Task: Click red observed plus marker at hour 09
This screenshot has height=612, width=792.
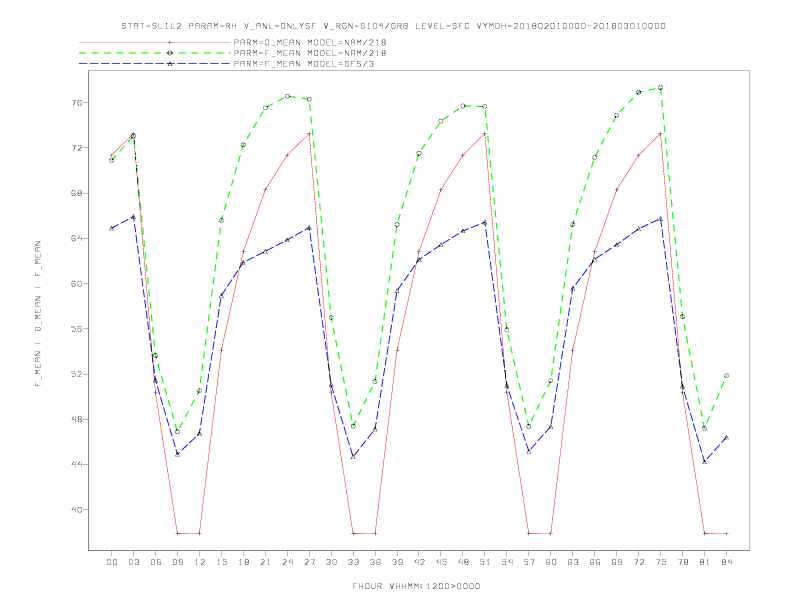Action: (177, 533)
